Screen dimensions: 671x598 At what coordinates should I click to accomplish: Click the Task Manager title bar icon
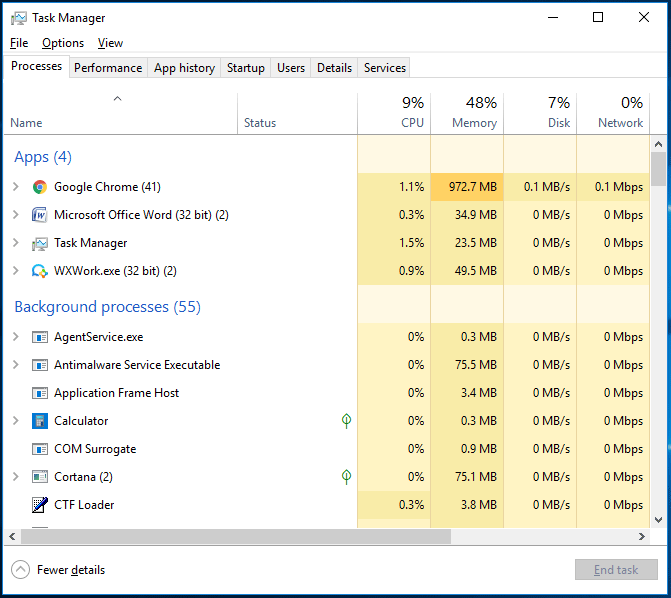tap(19, 18)
